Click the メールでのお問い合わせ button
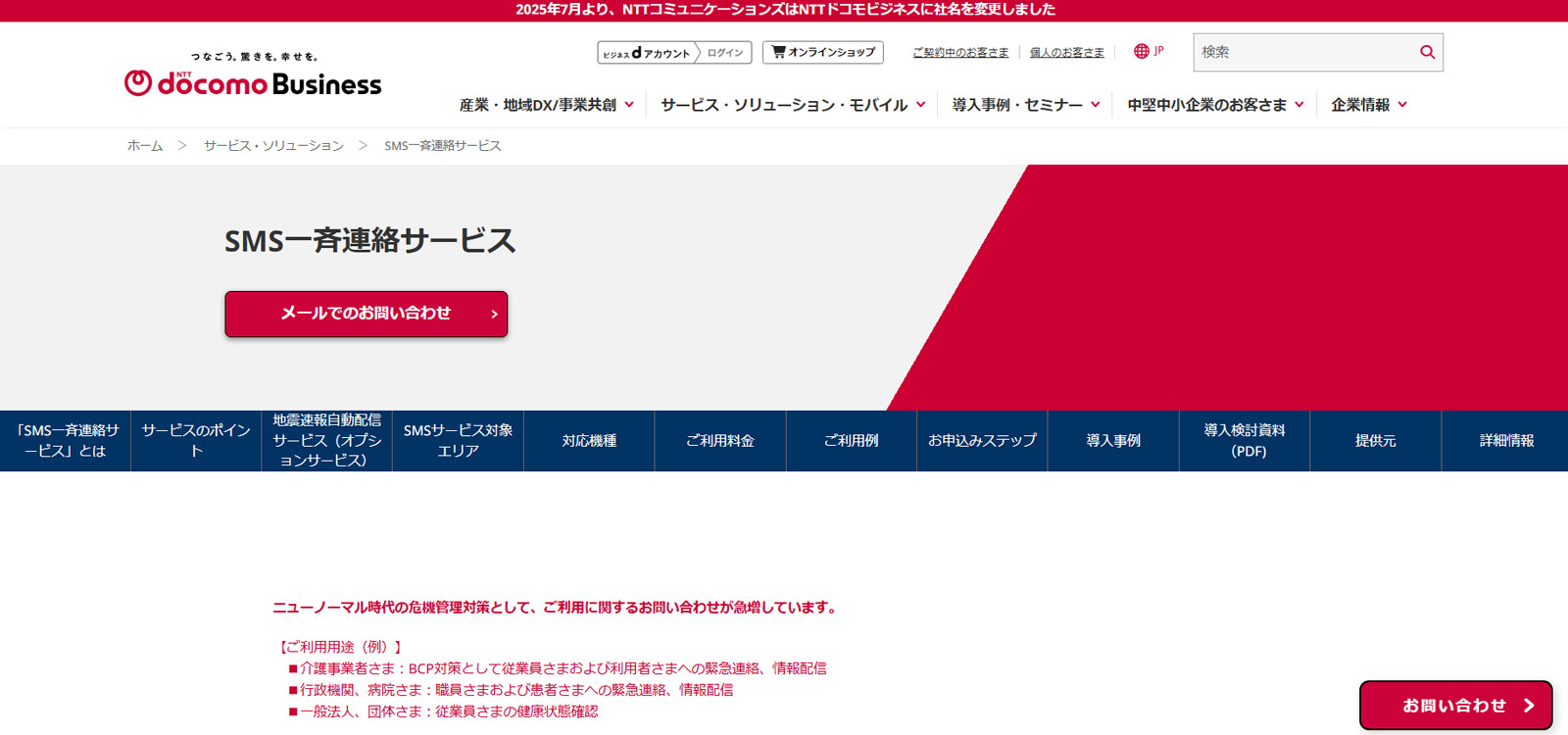The height and width of the screenshot is (735, 1568). [367, 314]
